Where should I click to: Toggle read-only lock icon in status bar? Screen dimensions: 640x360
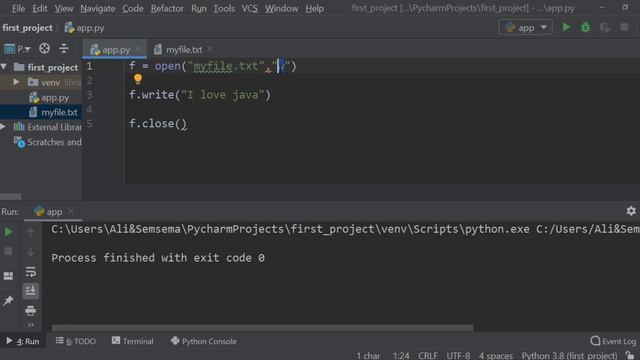630,356
